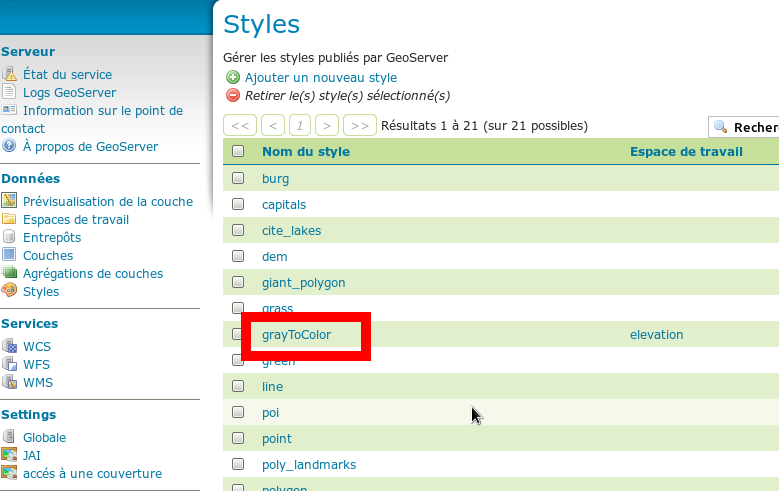Click the JAI settings icon
The height and width of the screenshot is (491, 779).
(9, 454)
